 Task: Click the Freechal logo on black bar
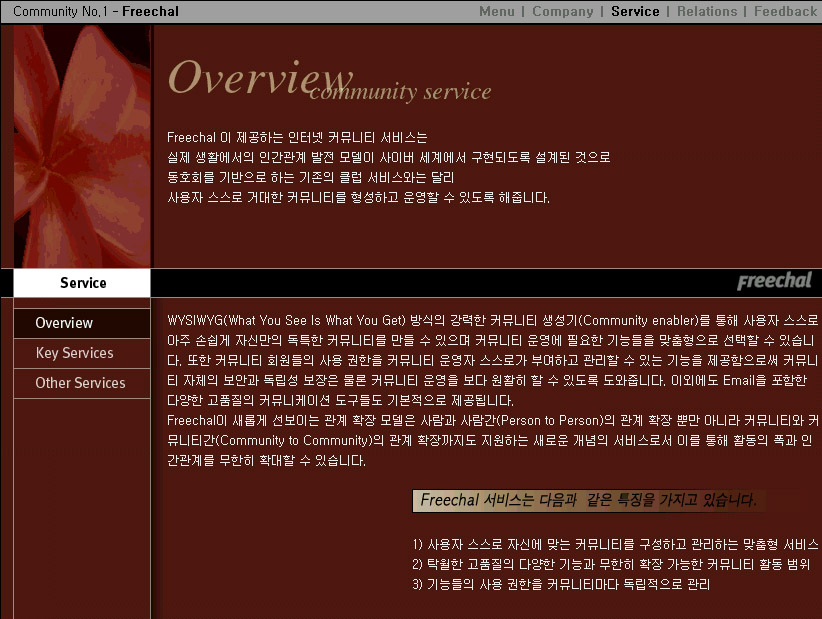pyautogui.click(x=774, y=281)
